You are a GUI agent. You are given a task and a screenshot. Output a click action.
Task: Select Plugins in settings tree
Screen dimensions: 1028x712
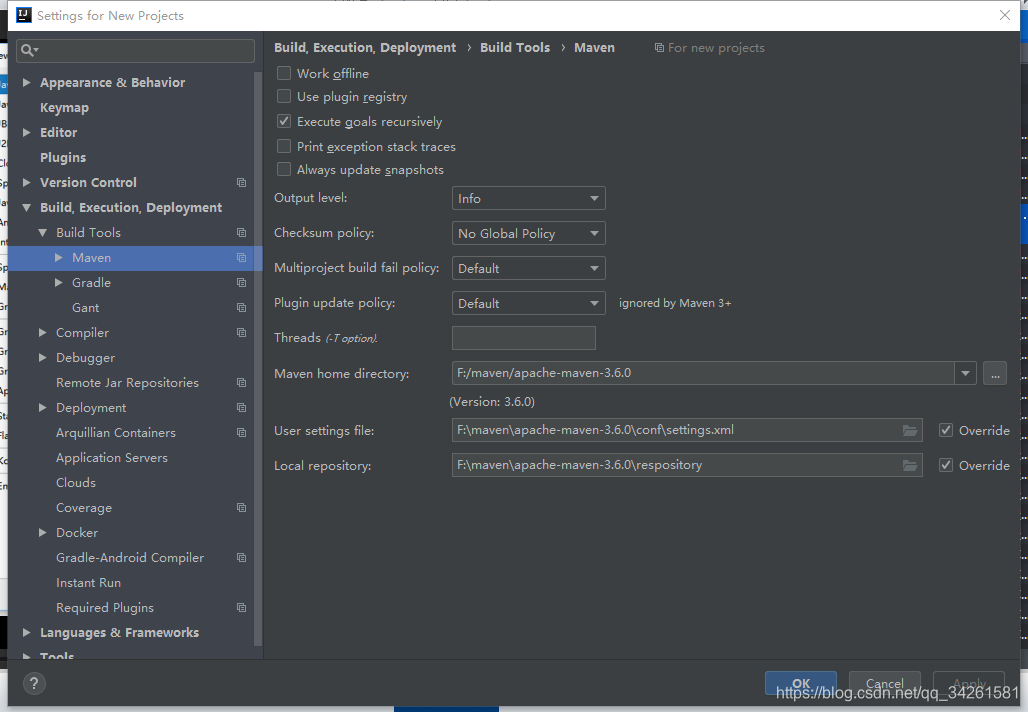63,157
